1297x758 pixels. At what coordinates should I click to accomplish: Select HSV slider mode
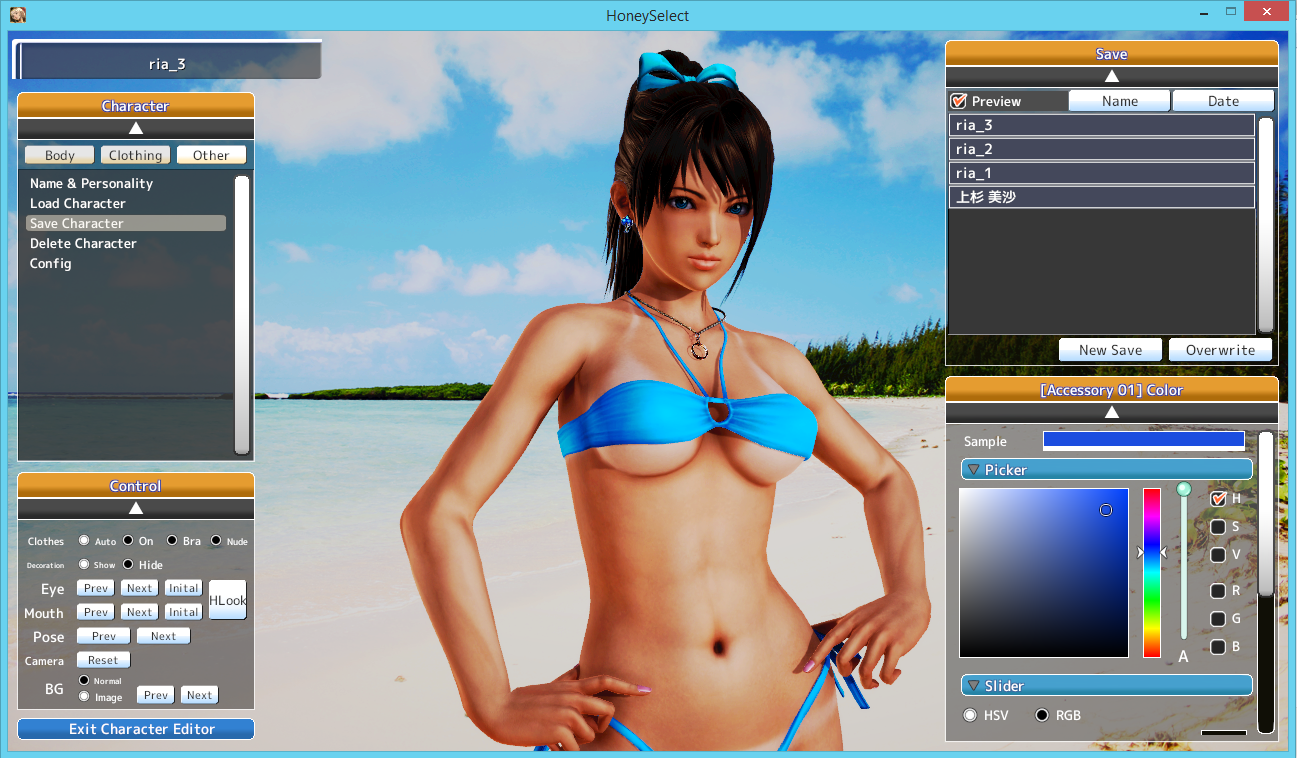[970, 715]
